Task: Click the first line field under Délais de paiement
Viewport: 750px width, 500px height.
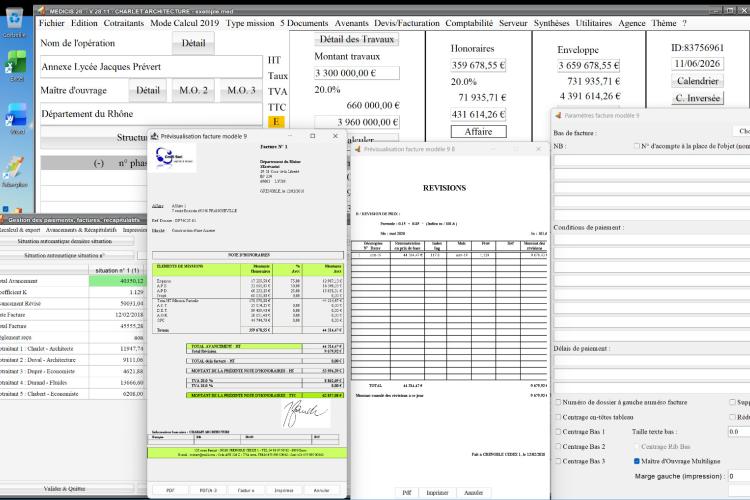Action: click(x=652, y=360)
